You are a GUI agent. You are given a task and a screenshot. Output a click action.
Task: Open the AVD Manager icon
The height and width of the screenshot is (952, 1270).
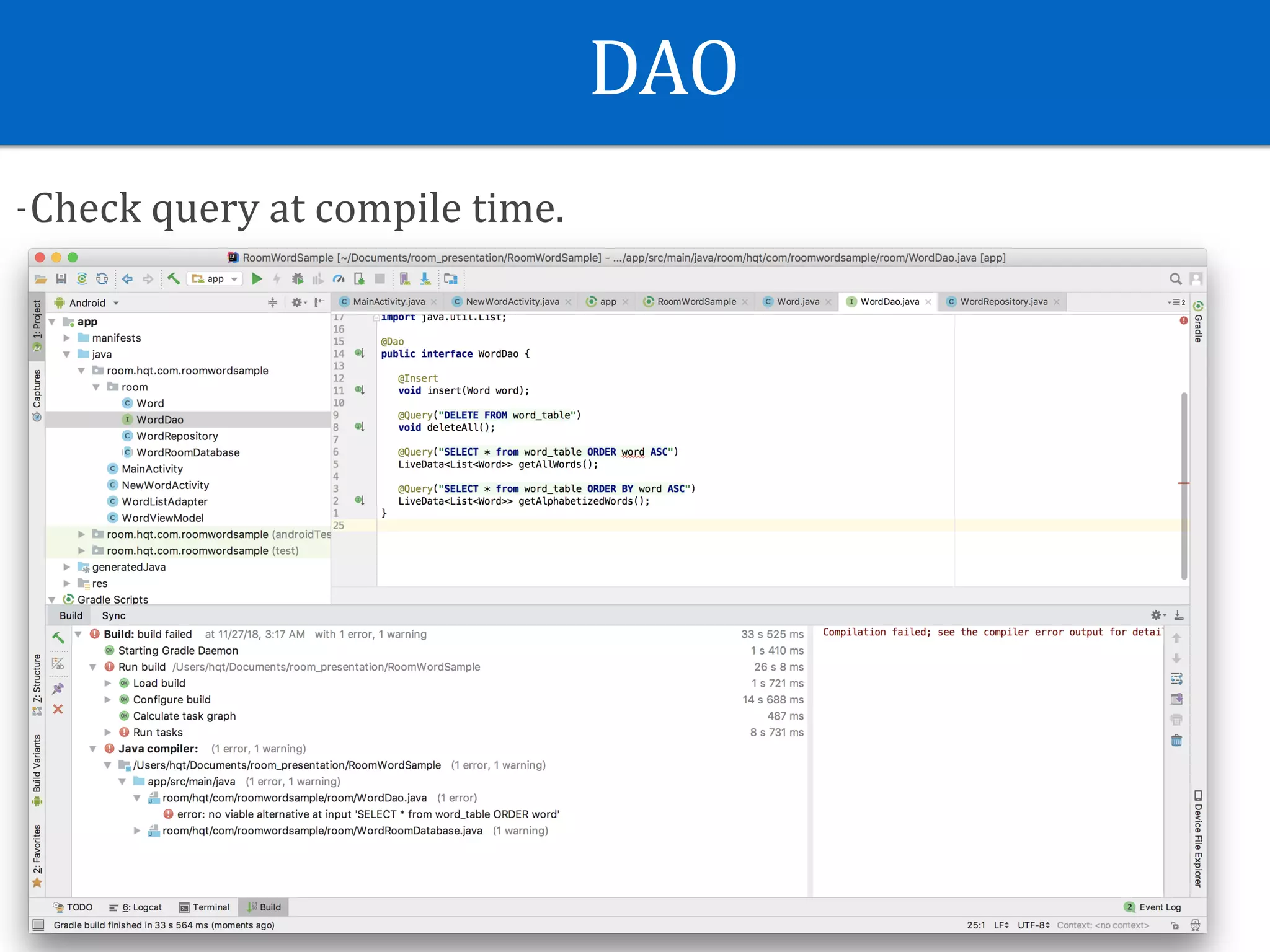coord(404,279)
